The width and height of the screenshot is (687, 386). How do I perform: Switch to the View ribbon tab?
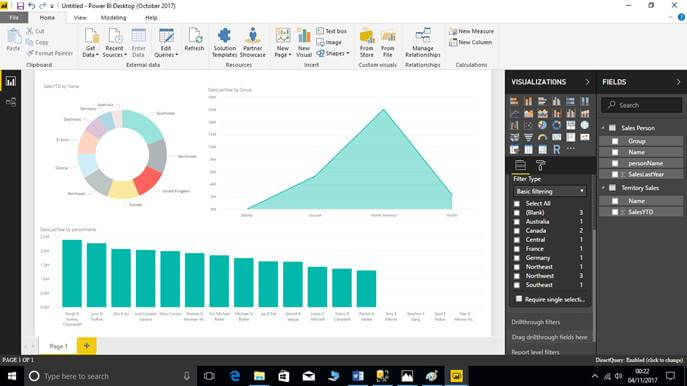click(80, 18)
